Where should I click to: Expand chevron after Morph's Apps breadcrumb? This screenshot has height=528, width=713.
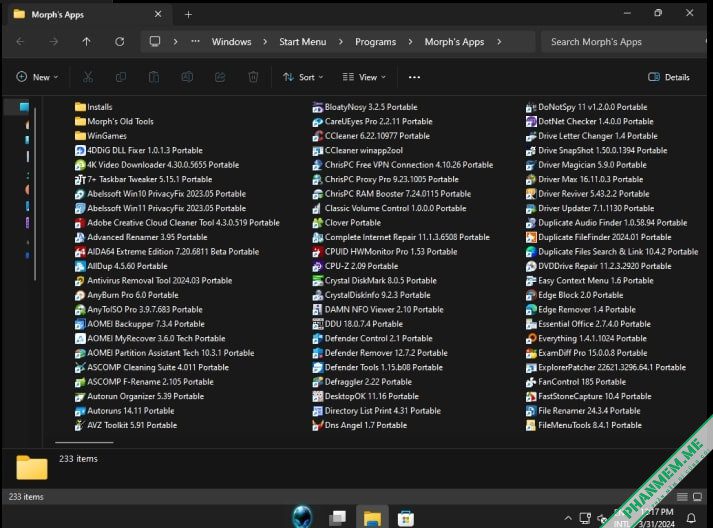tap(499, 42)
